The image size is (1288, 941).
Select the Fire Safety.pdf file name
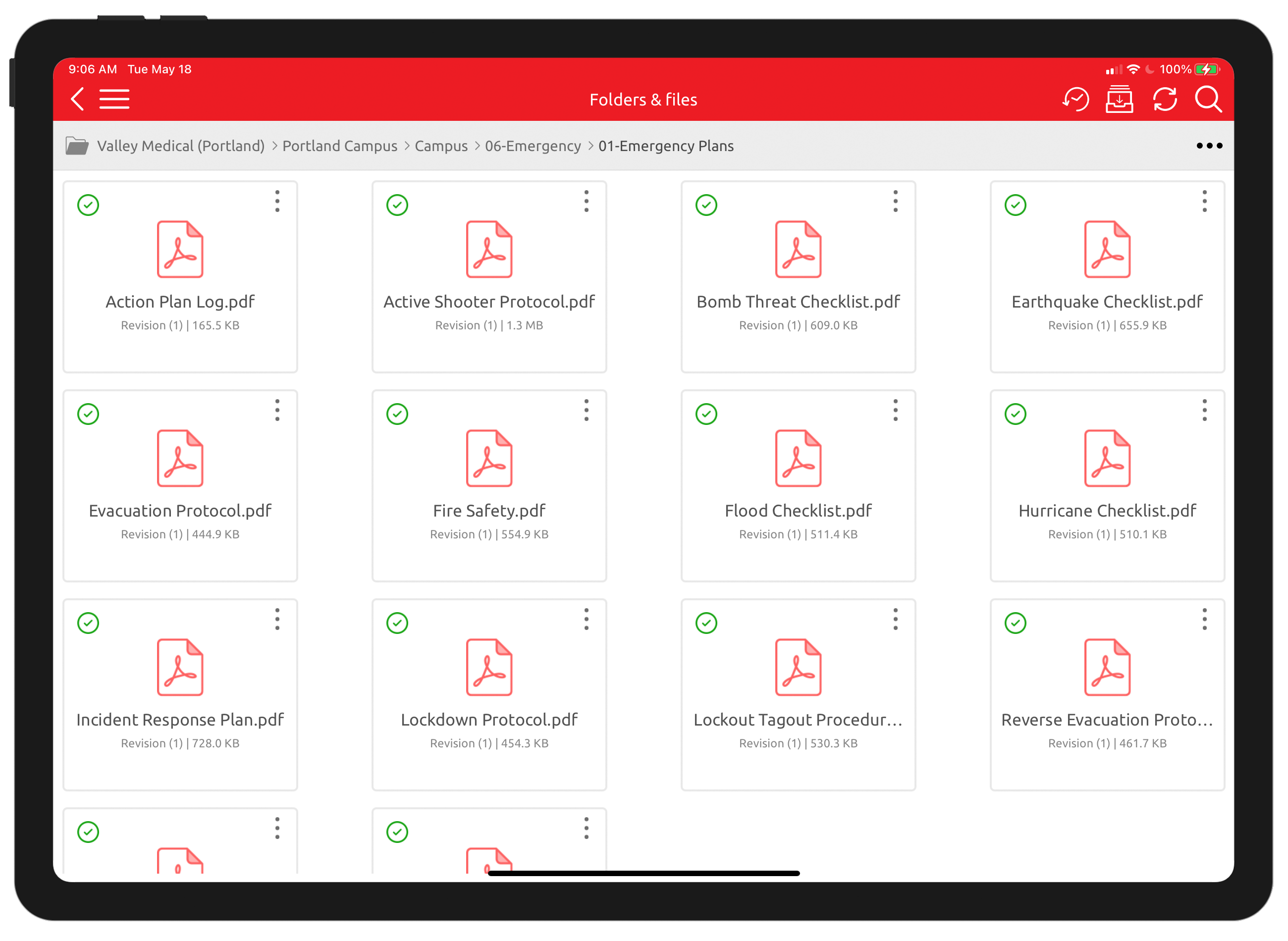(x=489, y=511)
